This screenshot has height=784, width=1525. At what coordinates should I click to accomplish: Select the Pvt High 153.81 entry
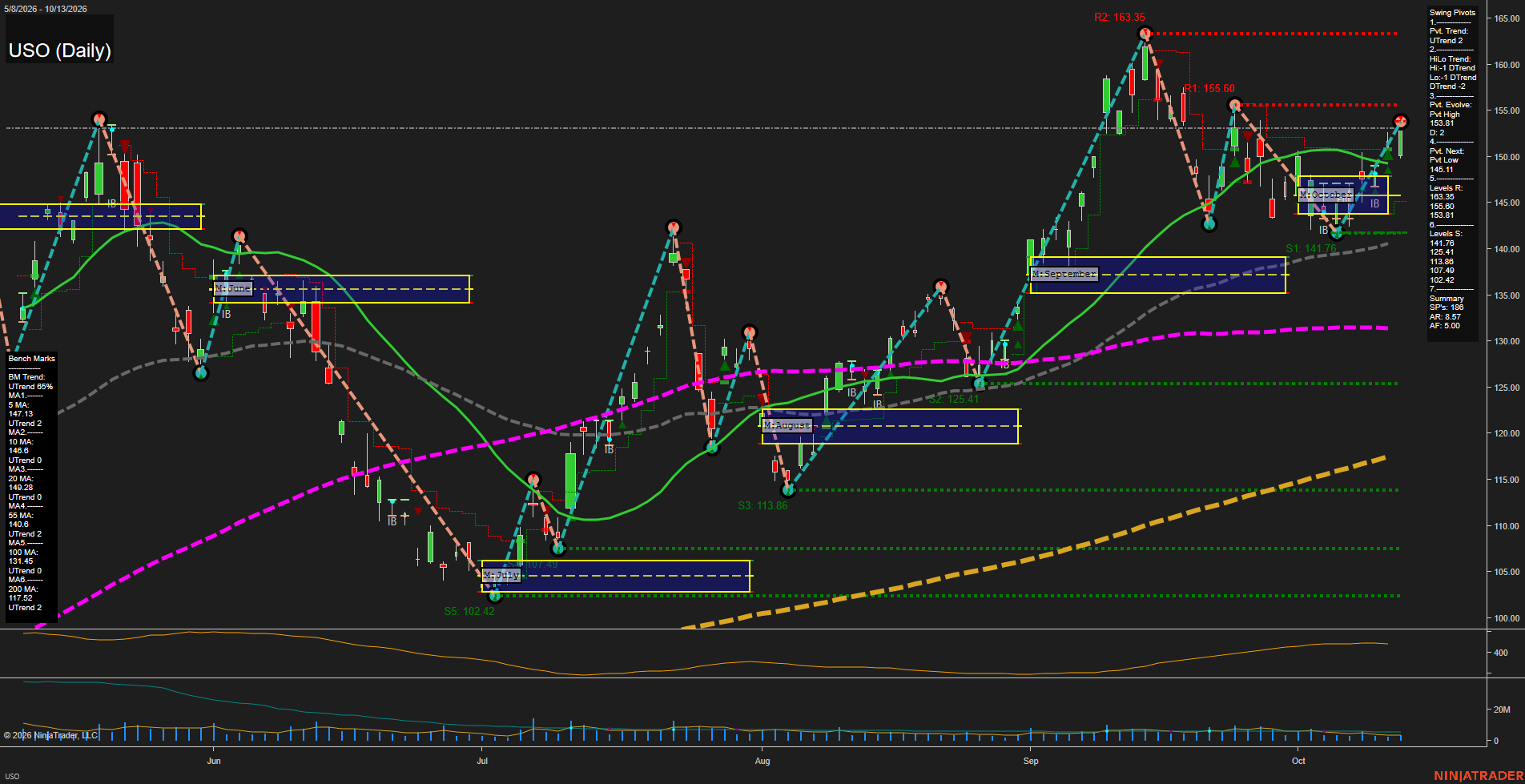1445,119
